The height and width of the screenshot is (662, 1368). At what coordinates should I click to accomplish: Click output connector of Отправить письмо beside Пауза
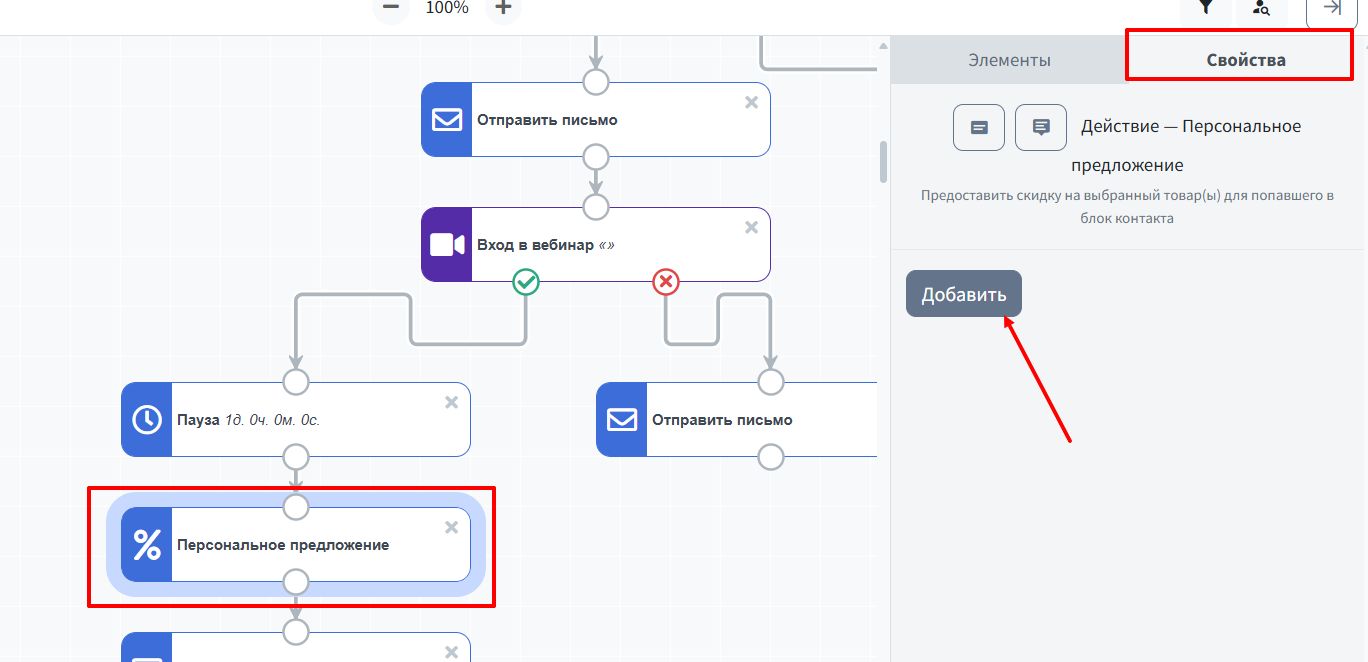[x=771, y=457]
